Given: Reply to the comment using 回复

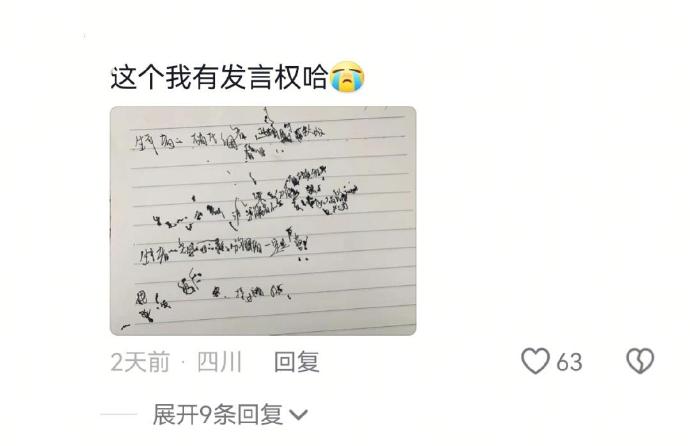Looking at the screenshot, I should click(297, 362).
